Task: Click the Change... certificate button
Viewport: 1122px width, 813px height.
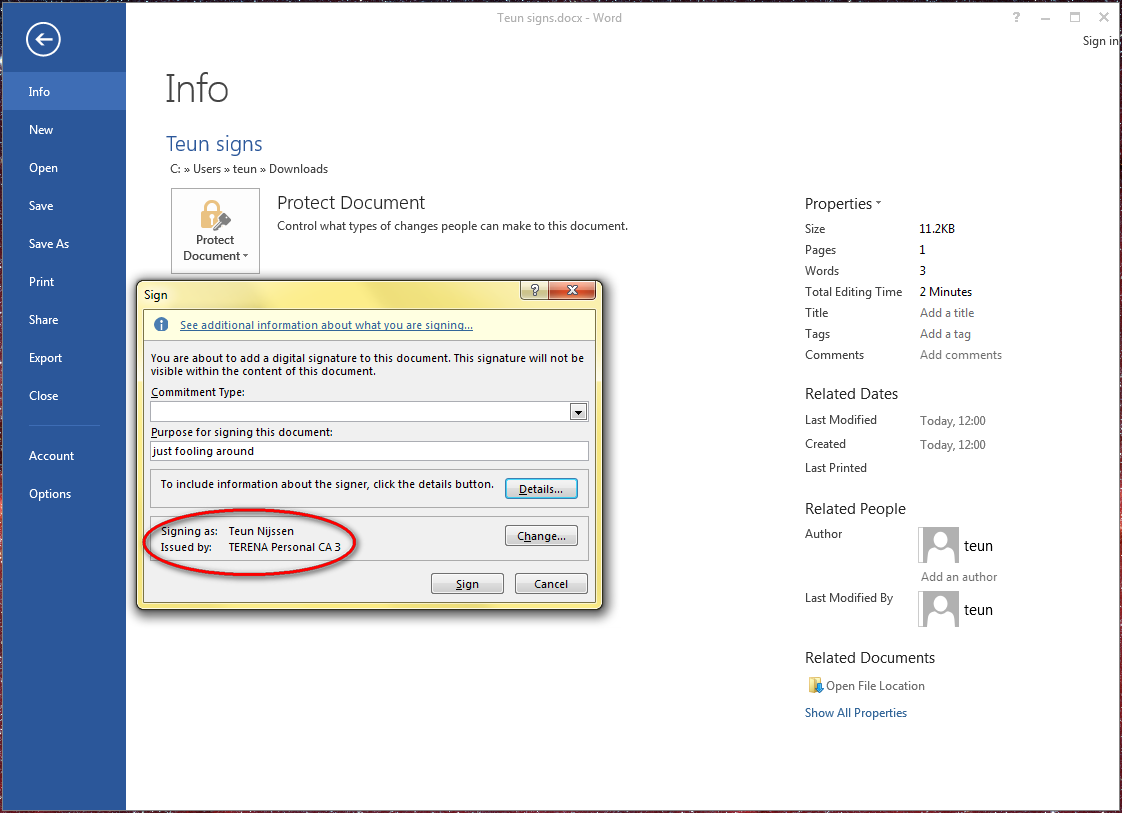Action: (541, 536)
